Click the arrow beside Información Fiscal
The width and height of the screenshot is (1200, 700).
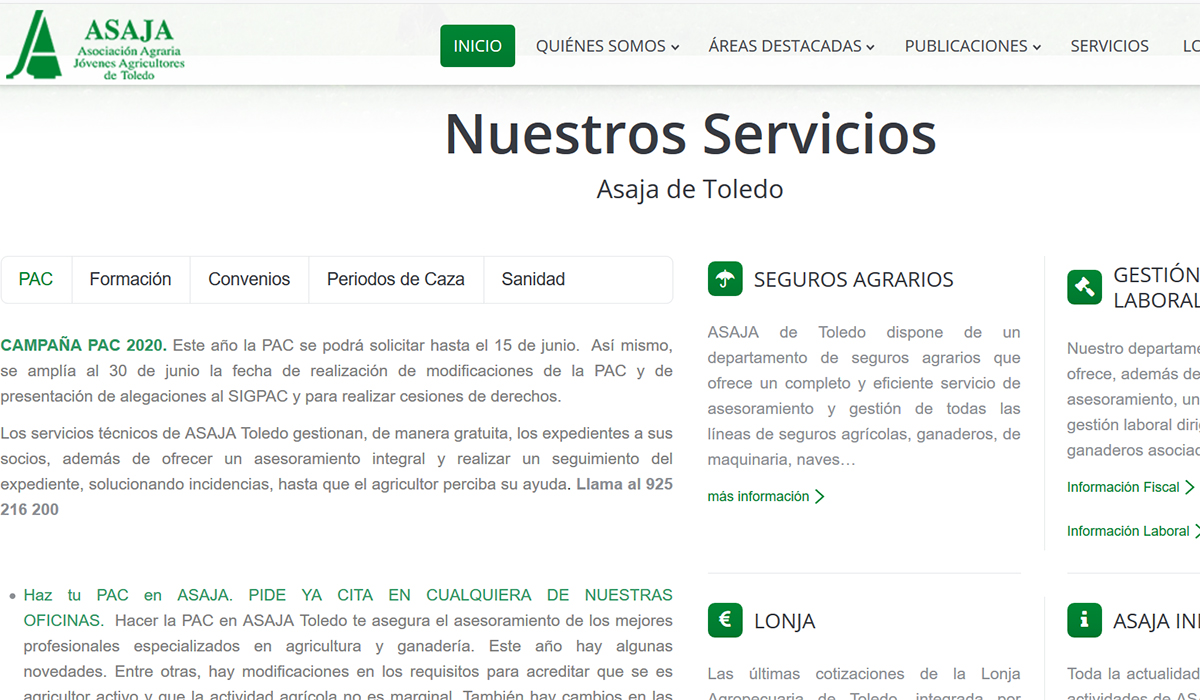[x=1190, y=487]
